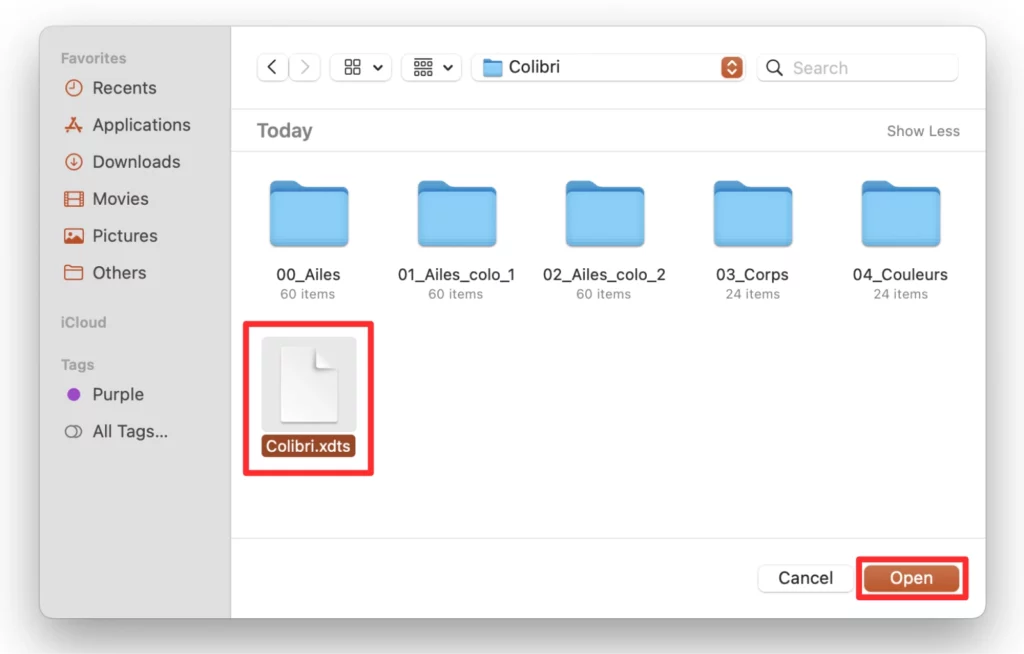The height and width of the screenshot is (654, 1024).
Task: Click the Favorites sidebar heading
Action: [x=93, y=58]
